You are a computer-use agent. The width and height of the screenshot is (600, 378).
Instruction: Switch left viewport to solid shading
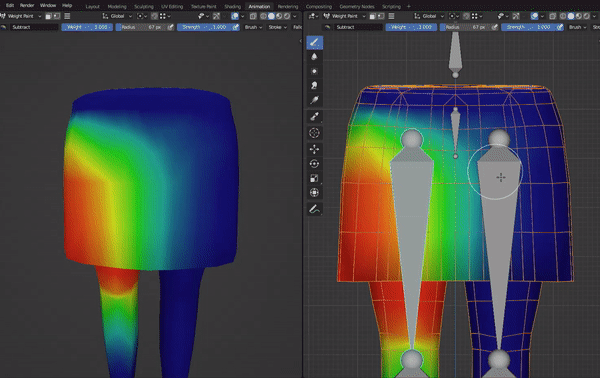tap(271, 16)
